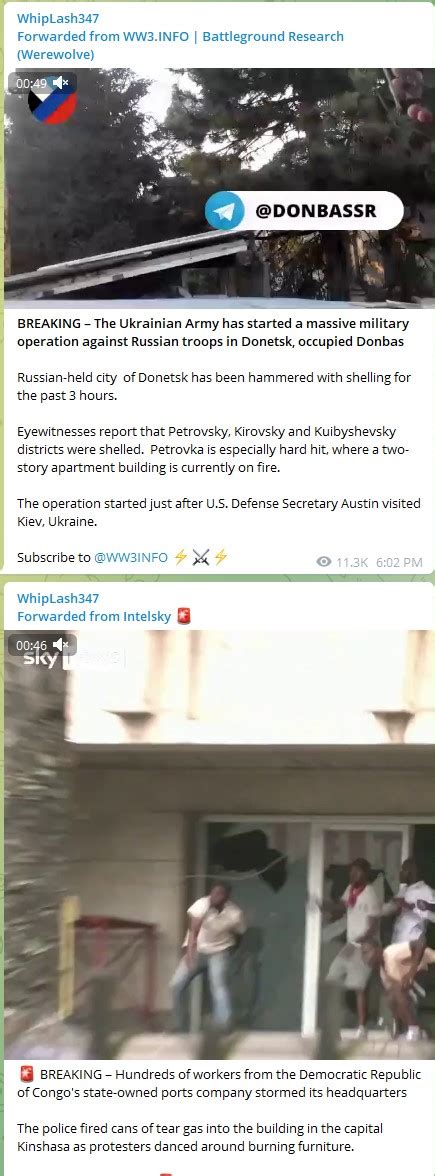Click the crossed swords emoji after @WW3INFO
435x1176 pixels.
pos(200,557)
